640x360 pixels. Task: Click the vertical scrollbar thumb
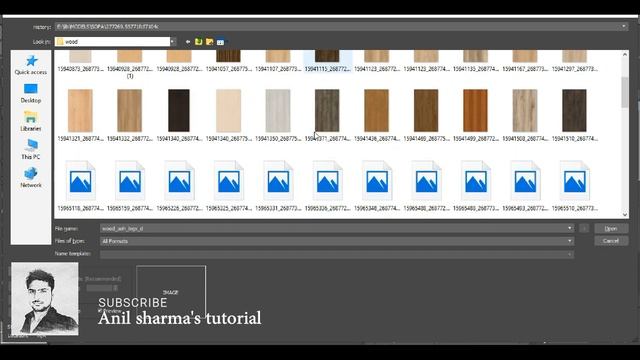coord(624,92)
